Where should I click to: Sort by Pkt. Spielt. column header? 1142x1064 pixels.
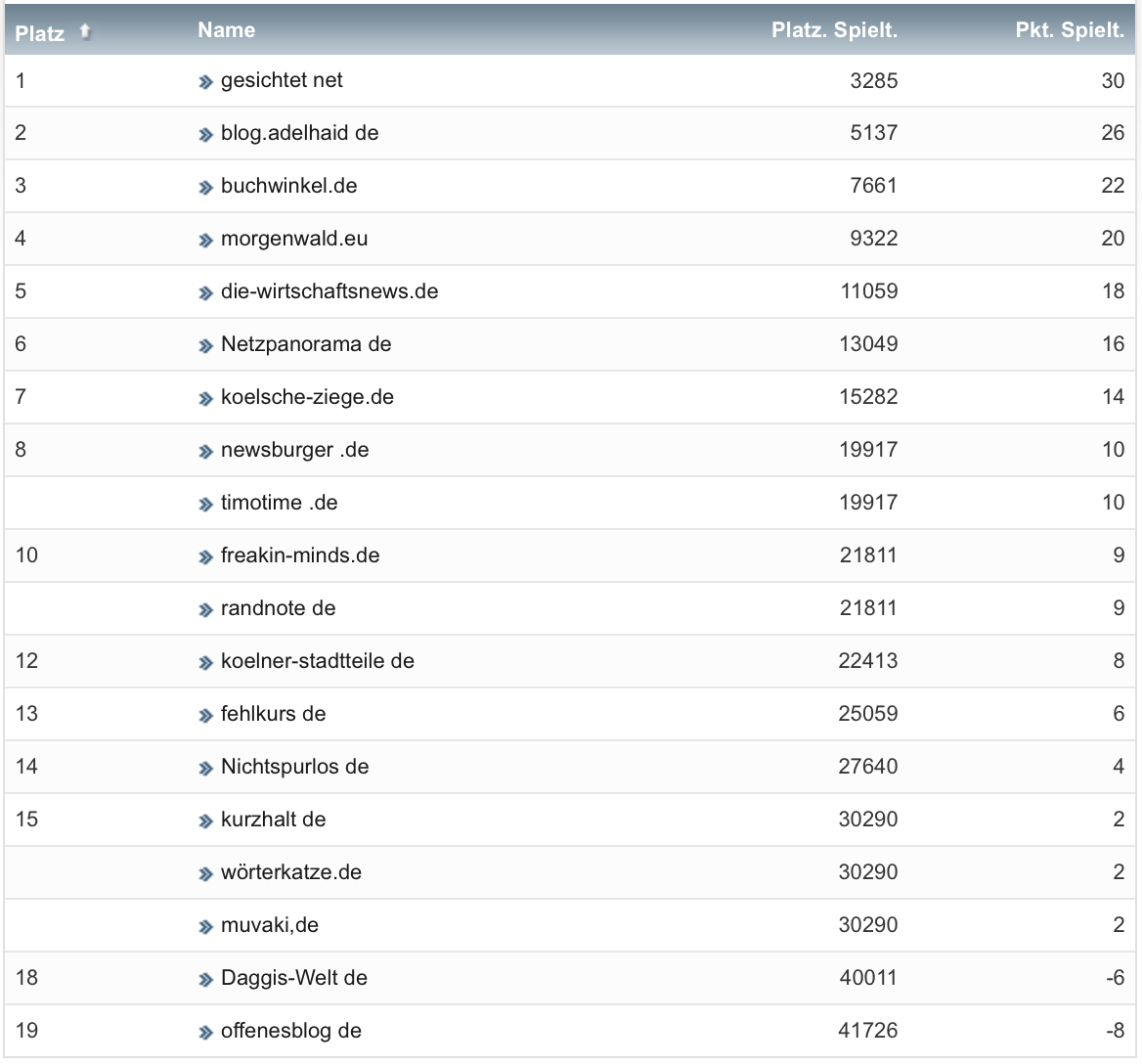click(1070, 30)
